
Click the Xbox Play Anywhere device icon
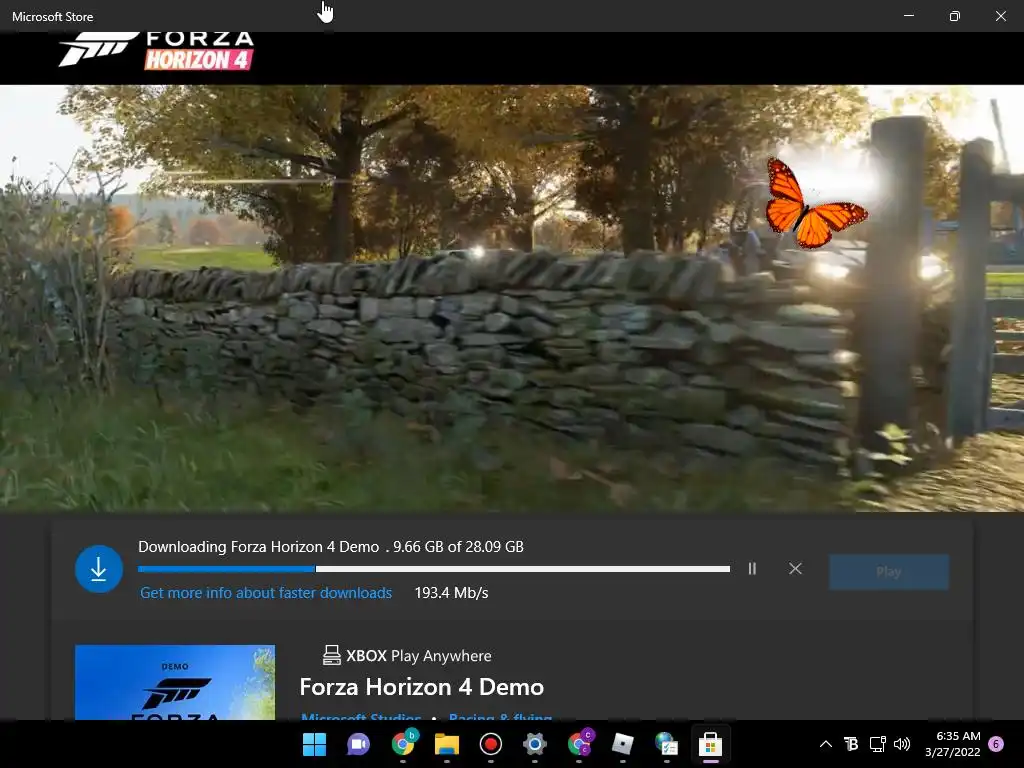click(x=332, y=655)
